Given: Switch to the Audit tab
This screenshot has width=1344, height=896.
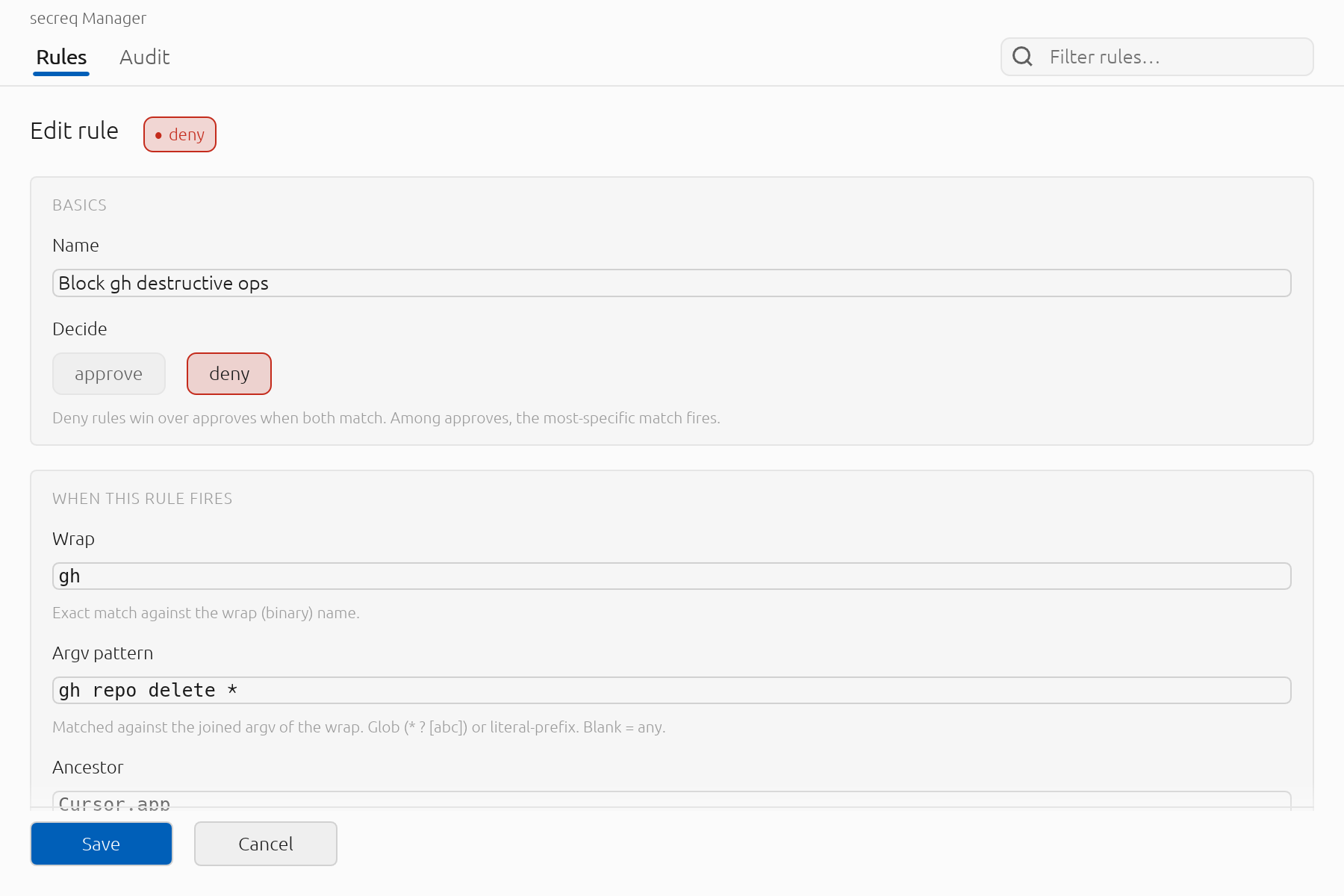Looking at the screenshot, I should click(145, 57).
